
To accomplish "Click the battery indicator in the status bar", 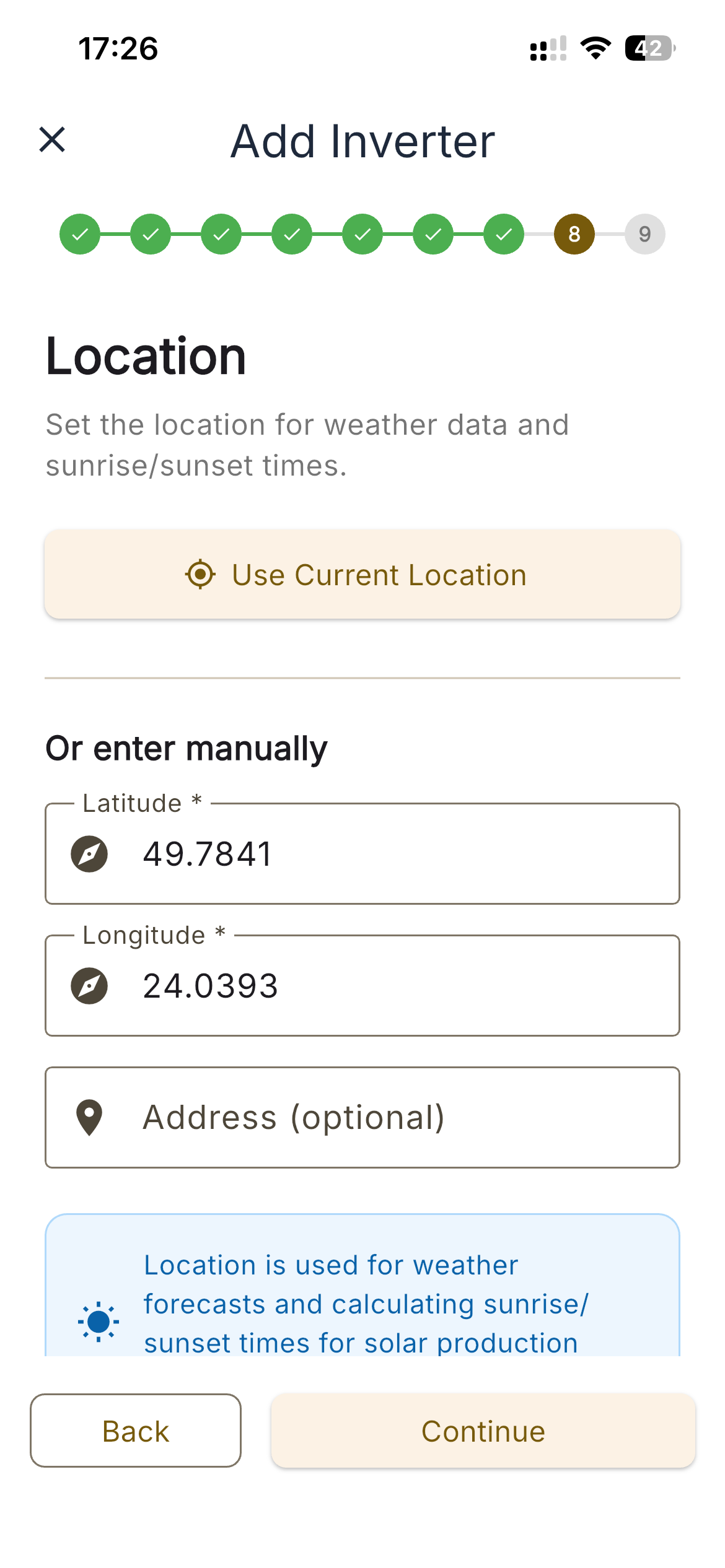I will [x=648, y=47].
